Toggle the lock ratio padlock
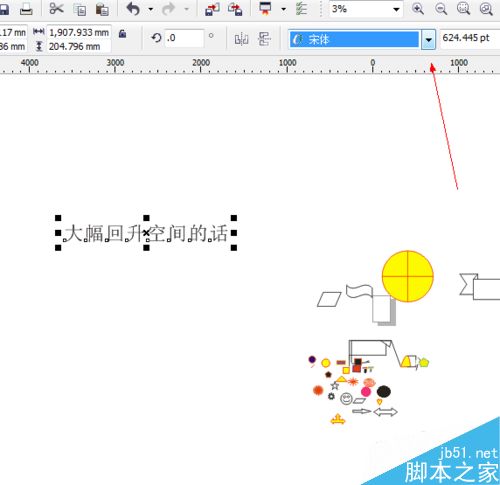 122,33
